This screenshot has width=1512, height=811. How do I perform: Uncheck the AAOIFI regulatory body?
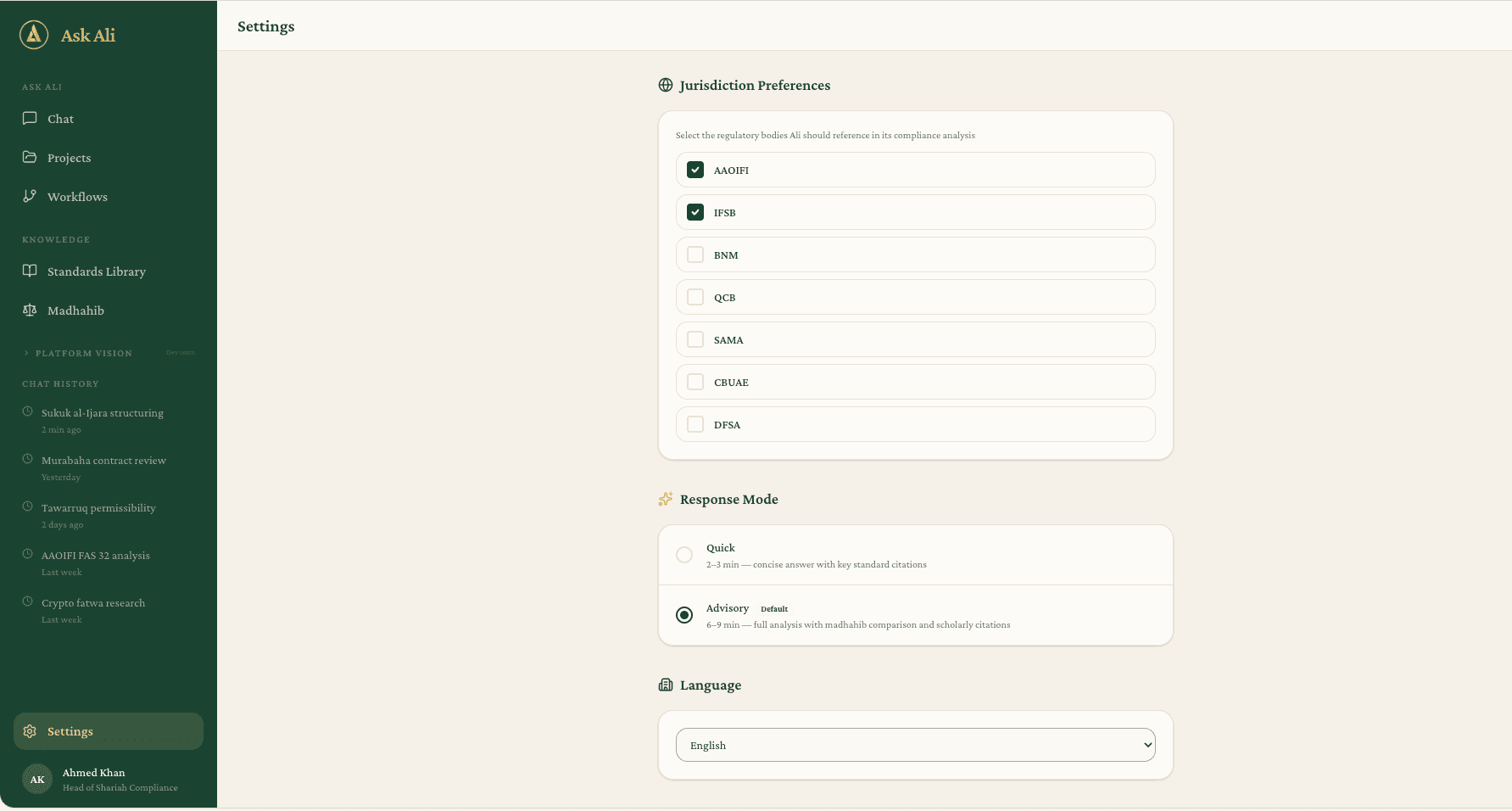tap(695, 170)
